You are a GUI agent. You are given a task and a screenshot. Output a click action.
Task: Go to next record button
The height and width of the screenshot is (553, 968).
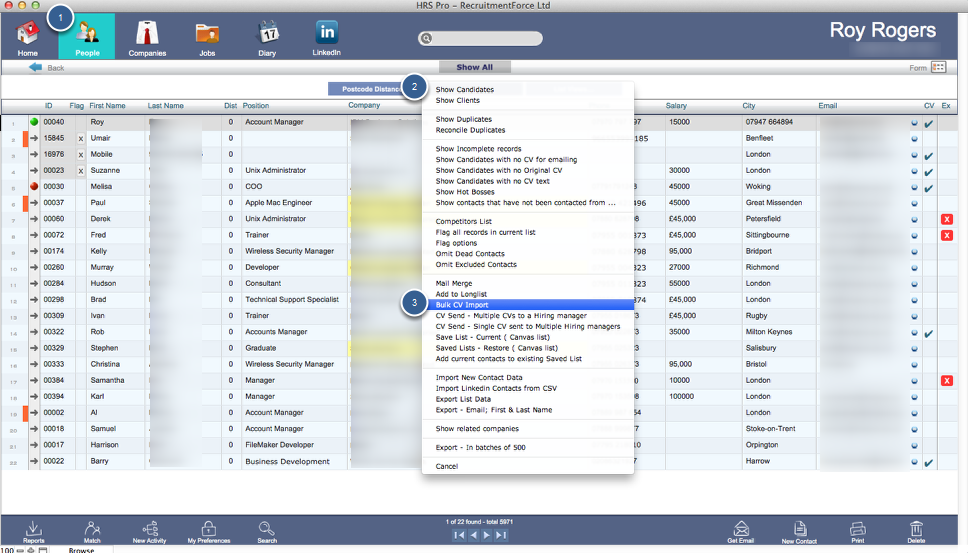486,535
